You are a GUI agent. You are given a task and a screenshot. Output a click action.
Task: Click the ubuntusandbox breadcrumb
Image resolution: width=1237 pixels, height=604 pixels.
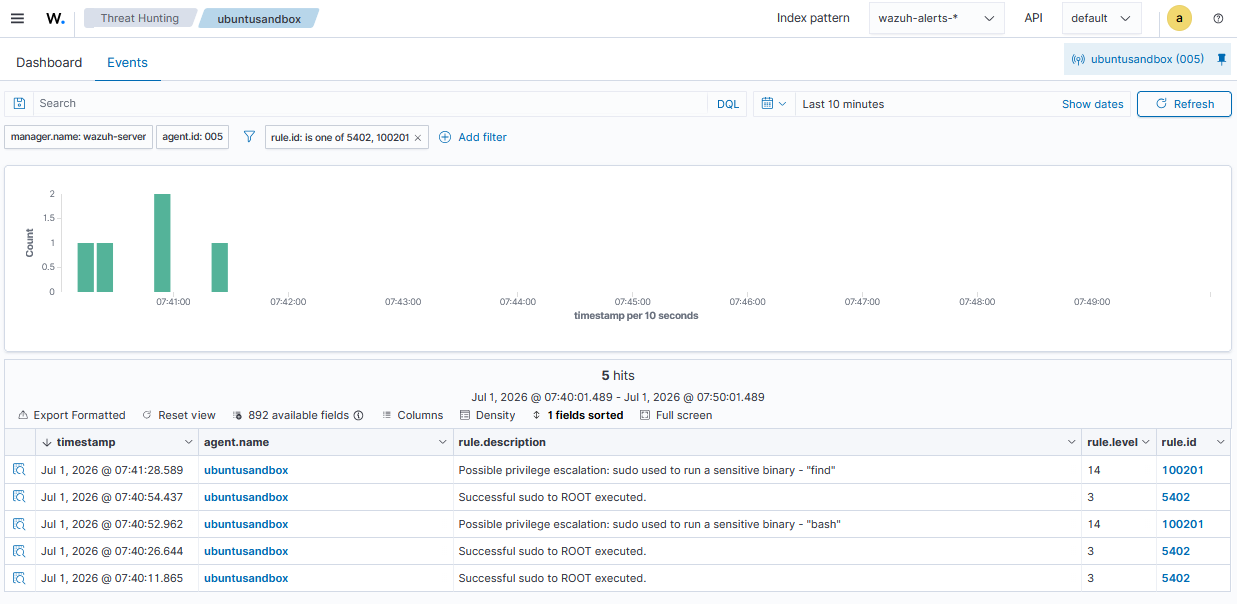(x=259, y=18)
